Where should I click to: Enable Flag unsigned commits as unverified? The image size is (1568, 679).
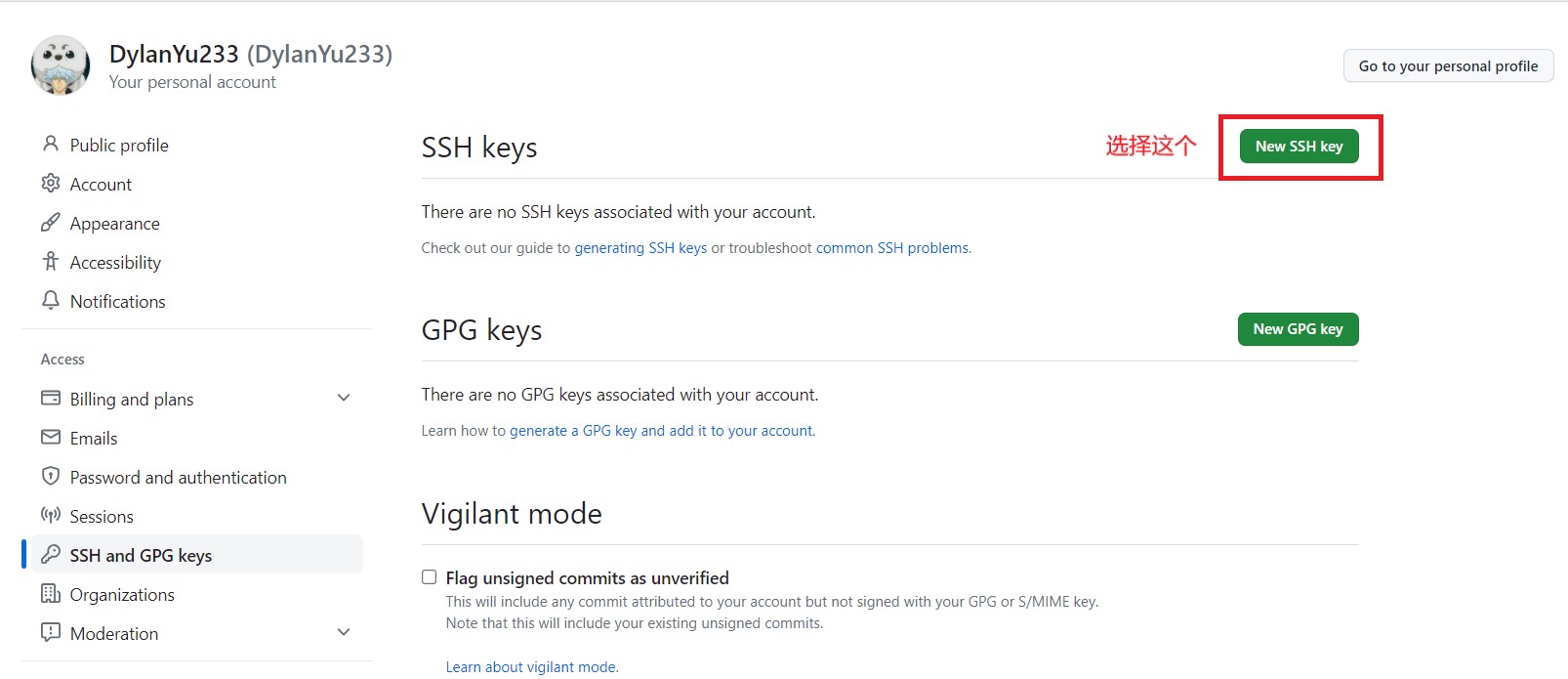tap(429, 576)
